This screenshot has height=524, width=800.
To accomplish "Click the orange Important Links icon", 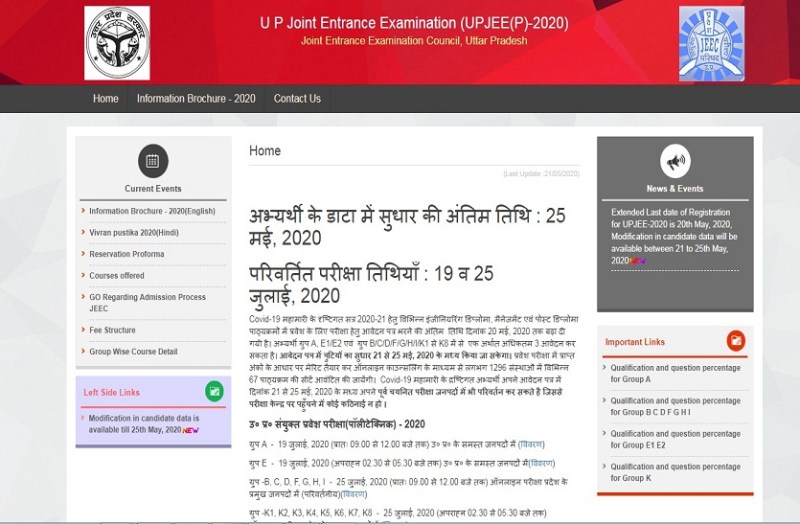I will click(735, 341).
